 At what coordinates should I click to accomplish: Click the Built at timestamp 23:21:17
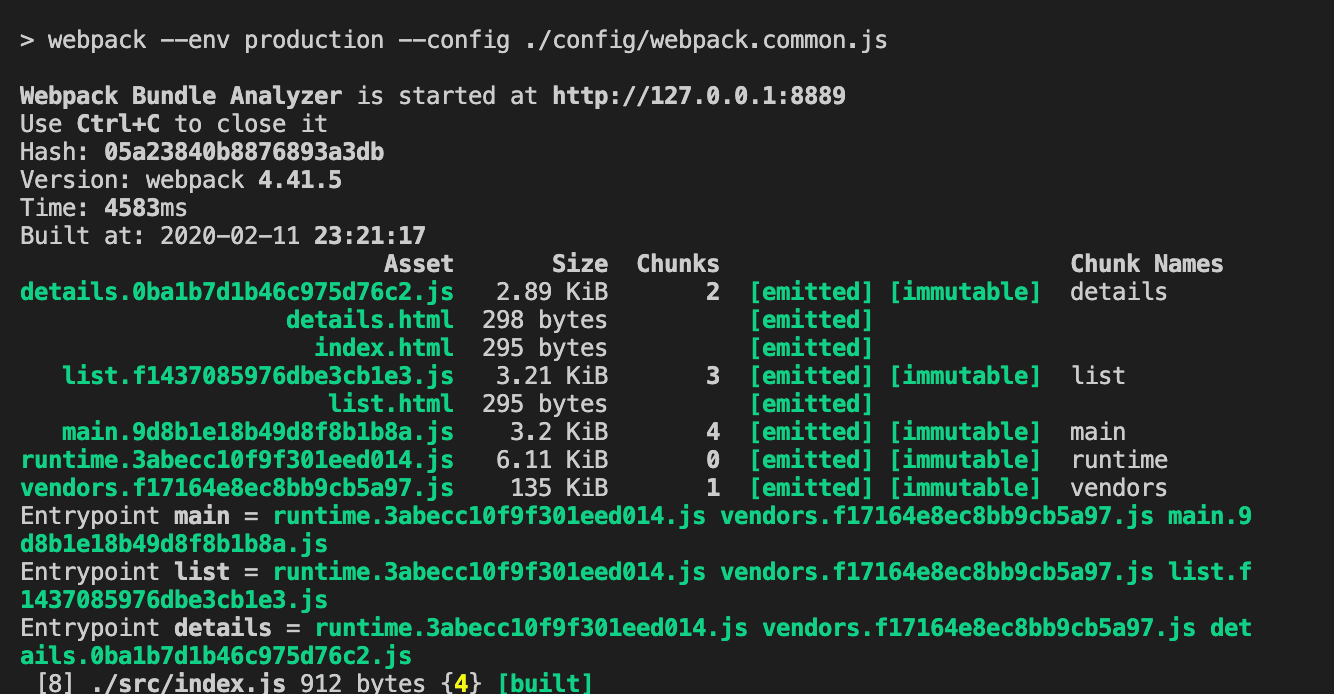click(369, 236)
